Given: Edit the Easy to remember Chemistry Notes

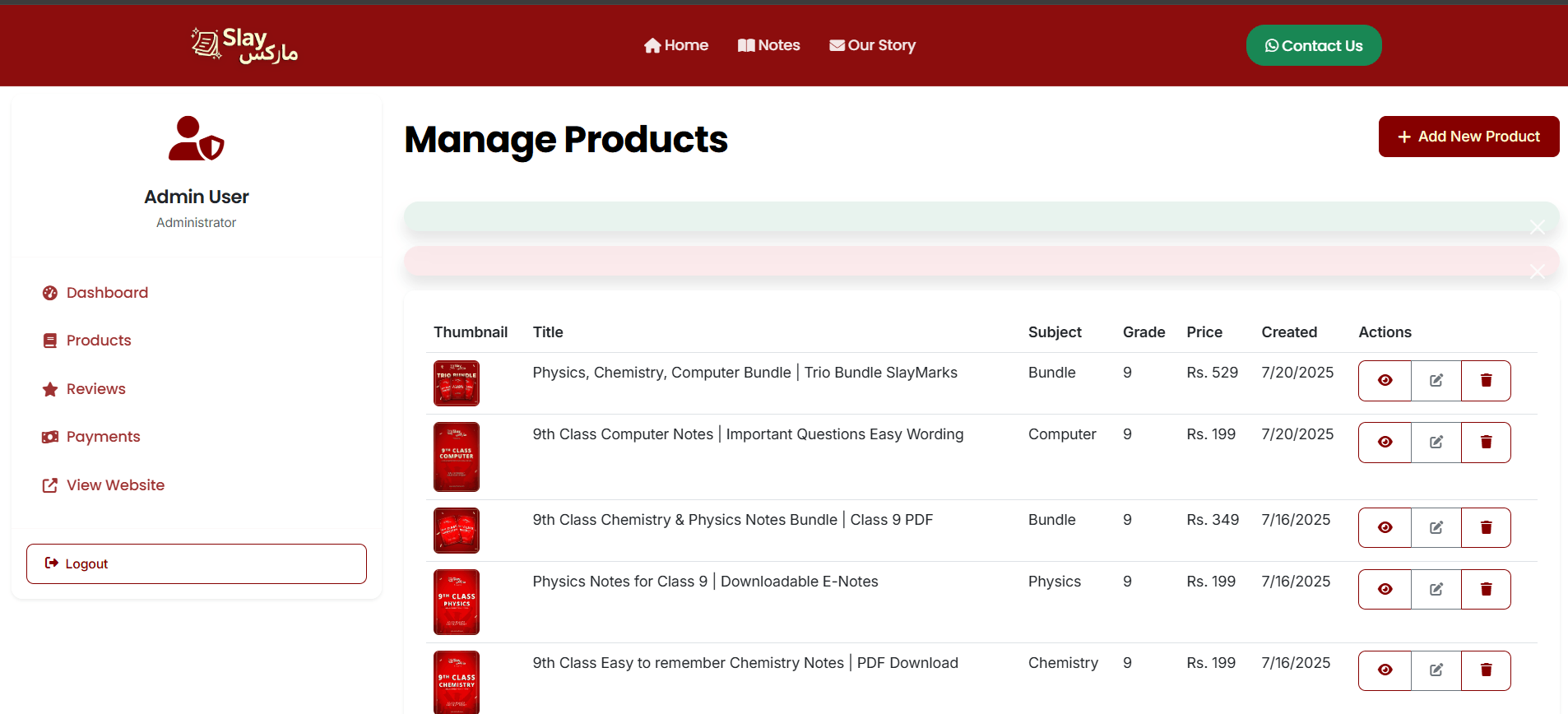Looking at the screenshot, I should (1436, 670).
